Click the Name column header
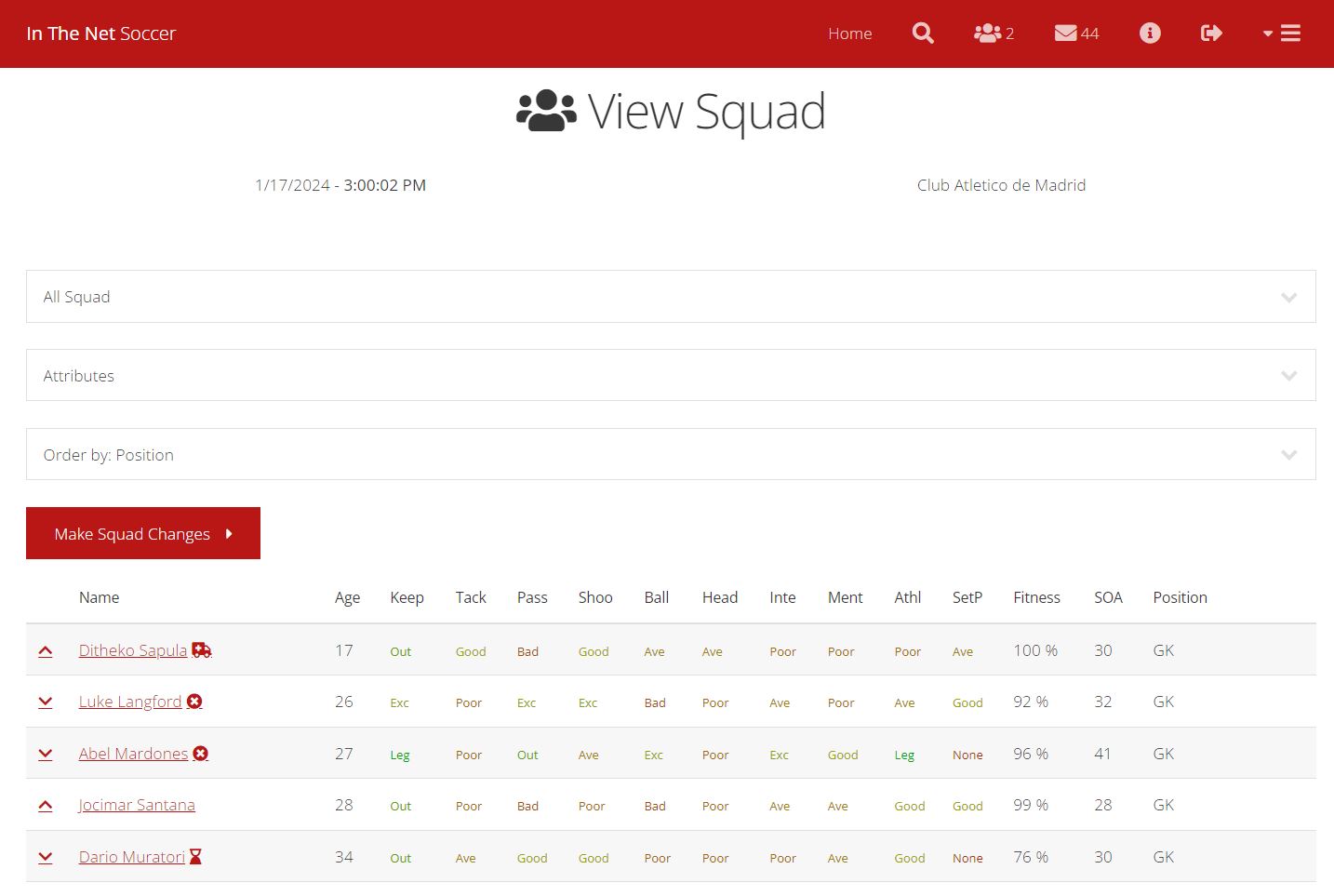The height and width of the screenshot is (896, 1334). point(100,597)
